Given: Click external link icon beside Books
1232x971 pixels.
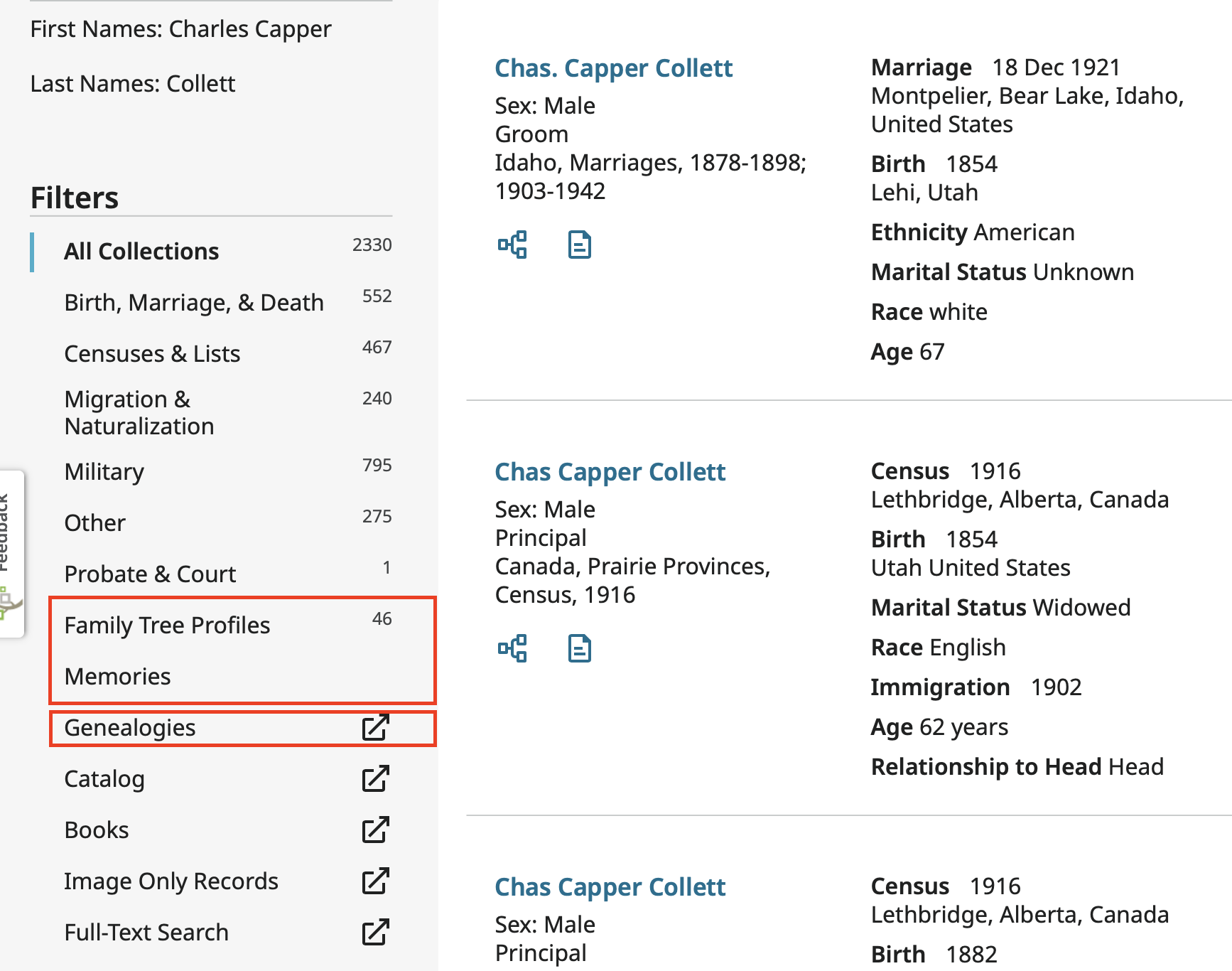Looking at the screenshot, I should (375, 830).
